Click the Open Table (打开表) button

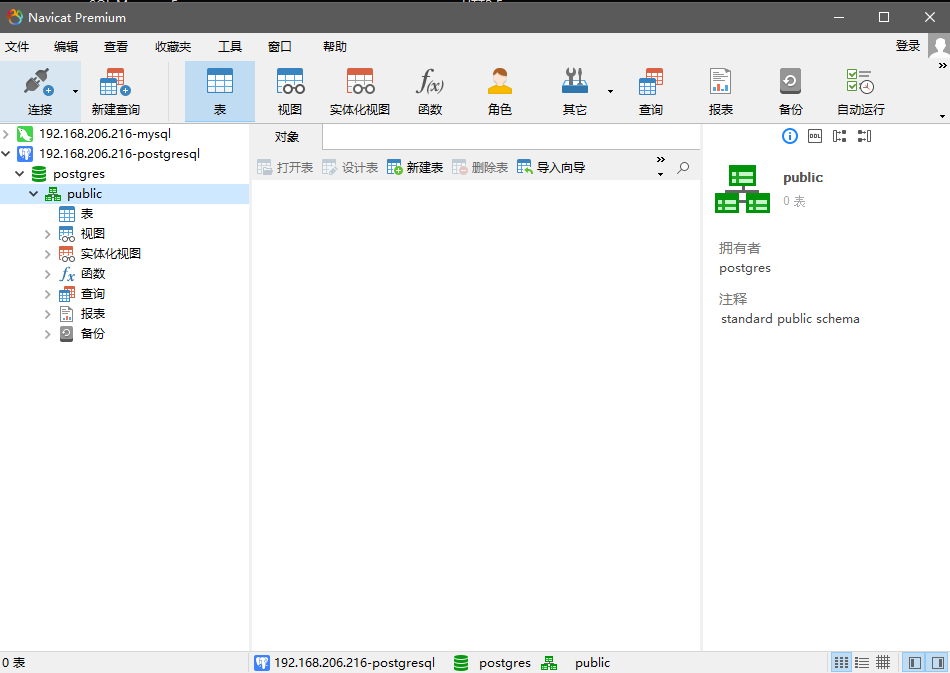[x=285, y=168]
